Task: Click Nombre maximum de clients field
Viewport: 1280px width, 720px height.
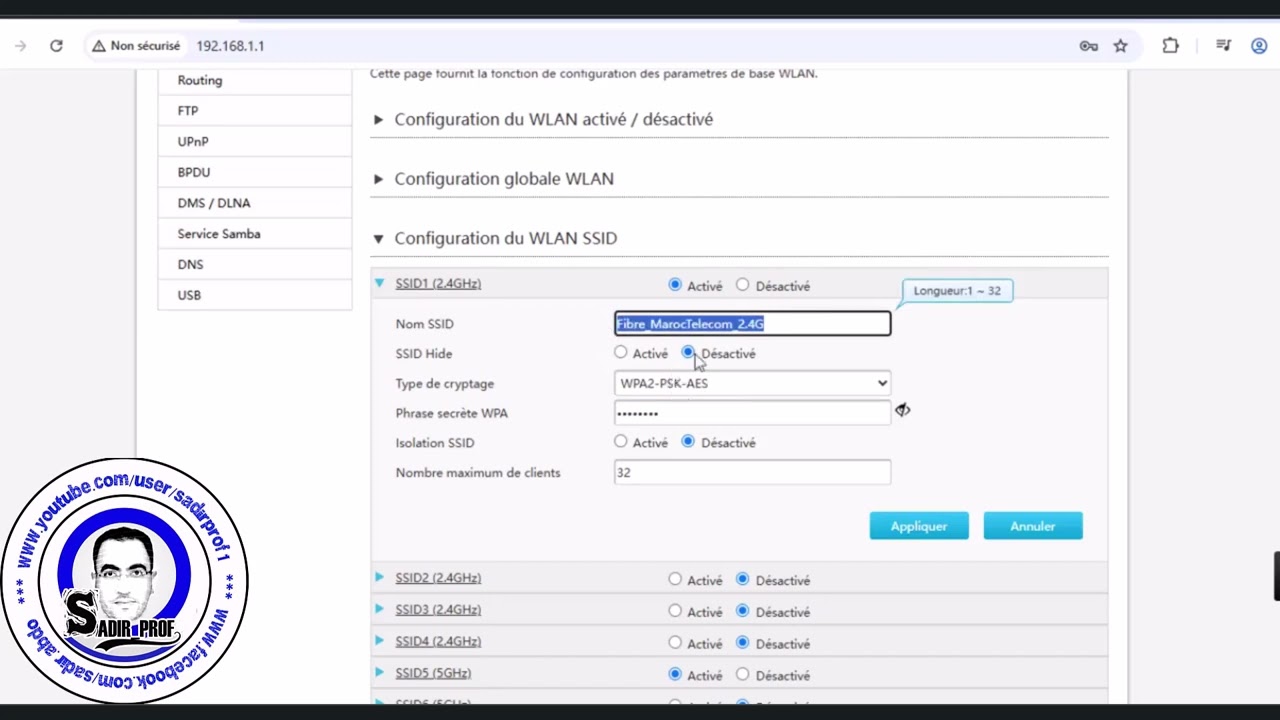Action: click(752, 472)
